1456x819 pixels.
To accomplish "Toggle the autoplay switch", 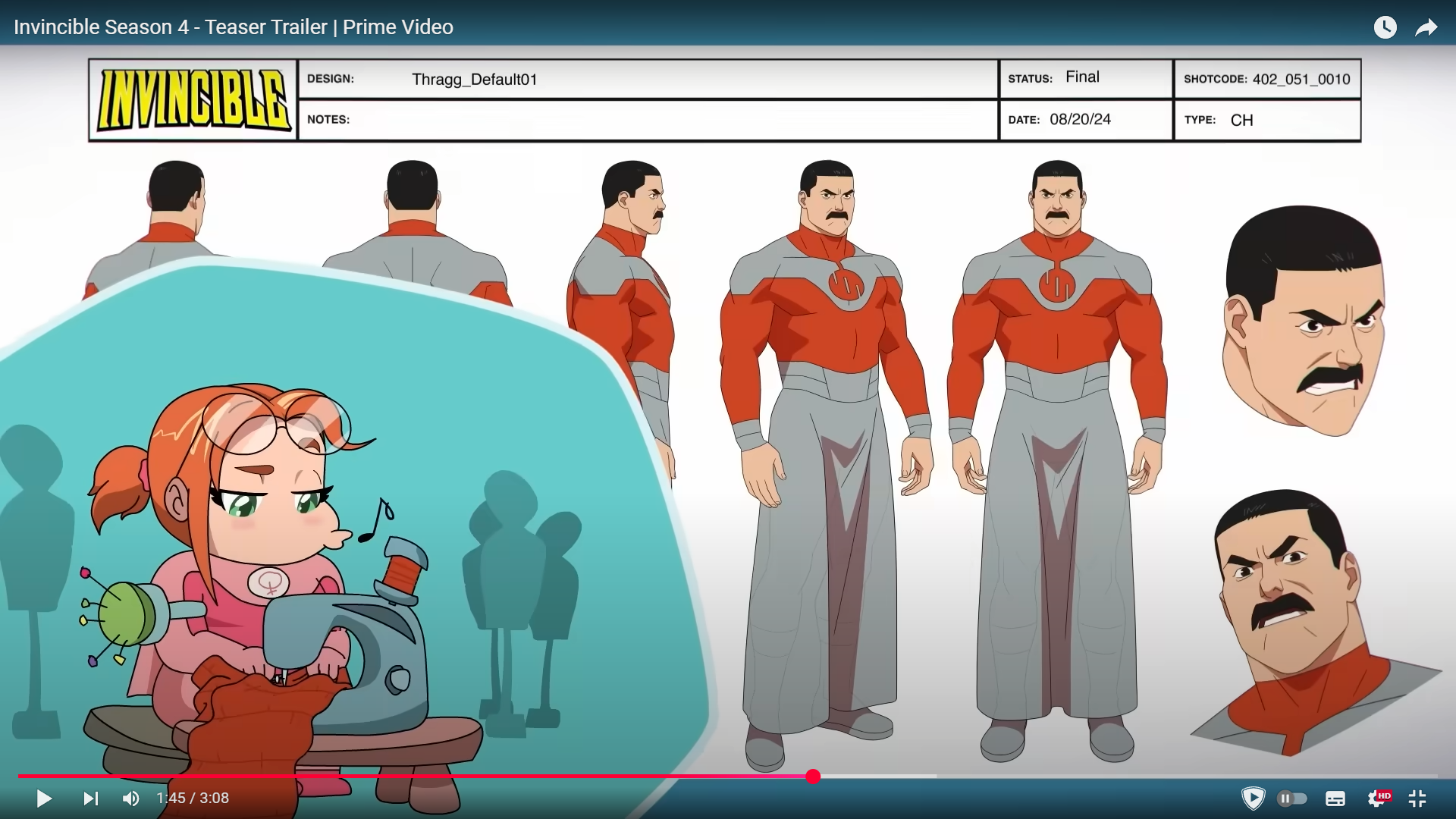I will (1292, 799).
